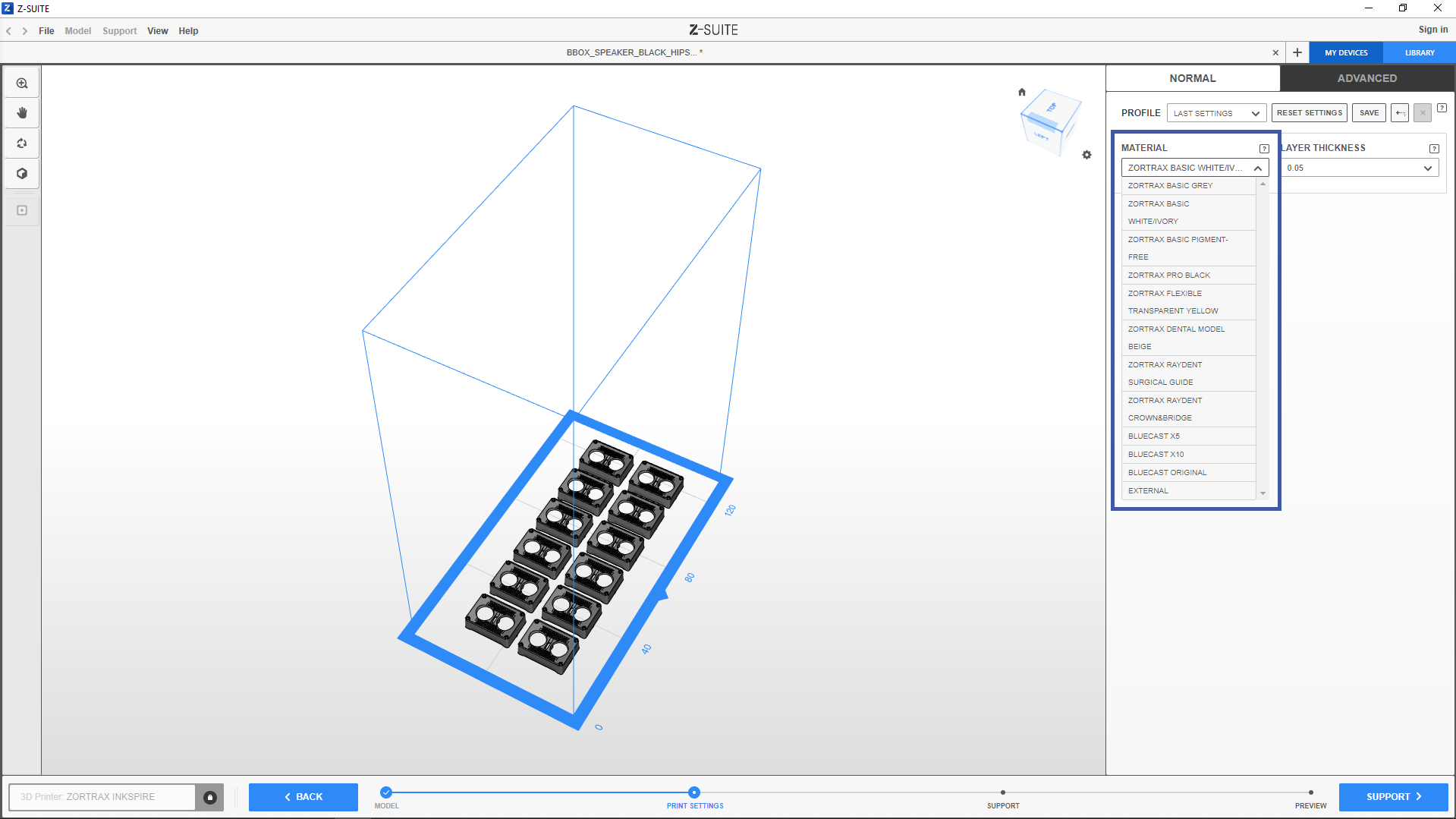Open view settings gear icon

(1086, 155)
